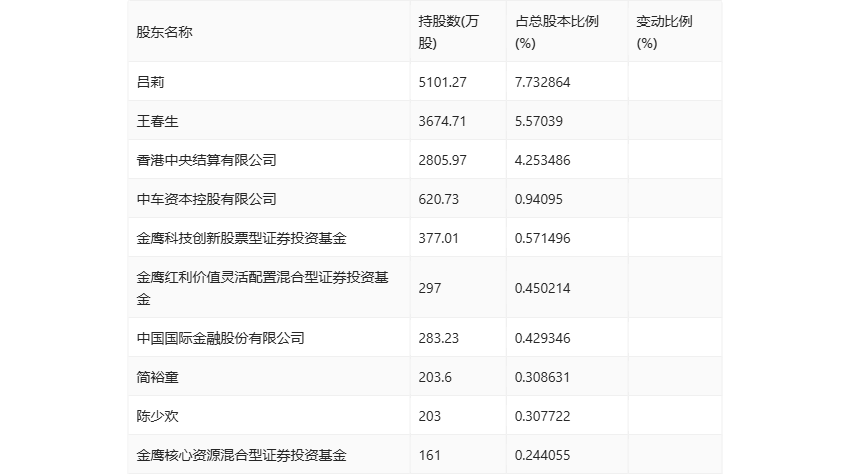Select shareholder name 吕莉
This screenshot has height=474, width=850.
[x=150, y=82]
